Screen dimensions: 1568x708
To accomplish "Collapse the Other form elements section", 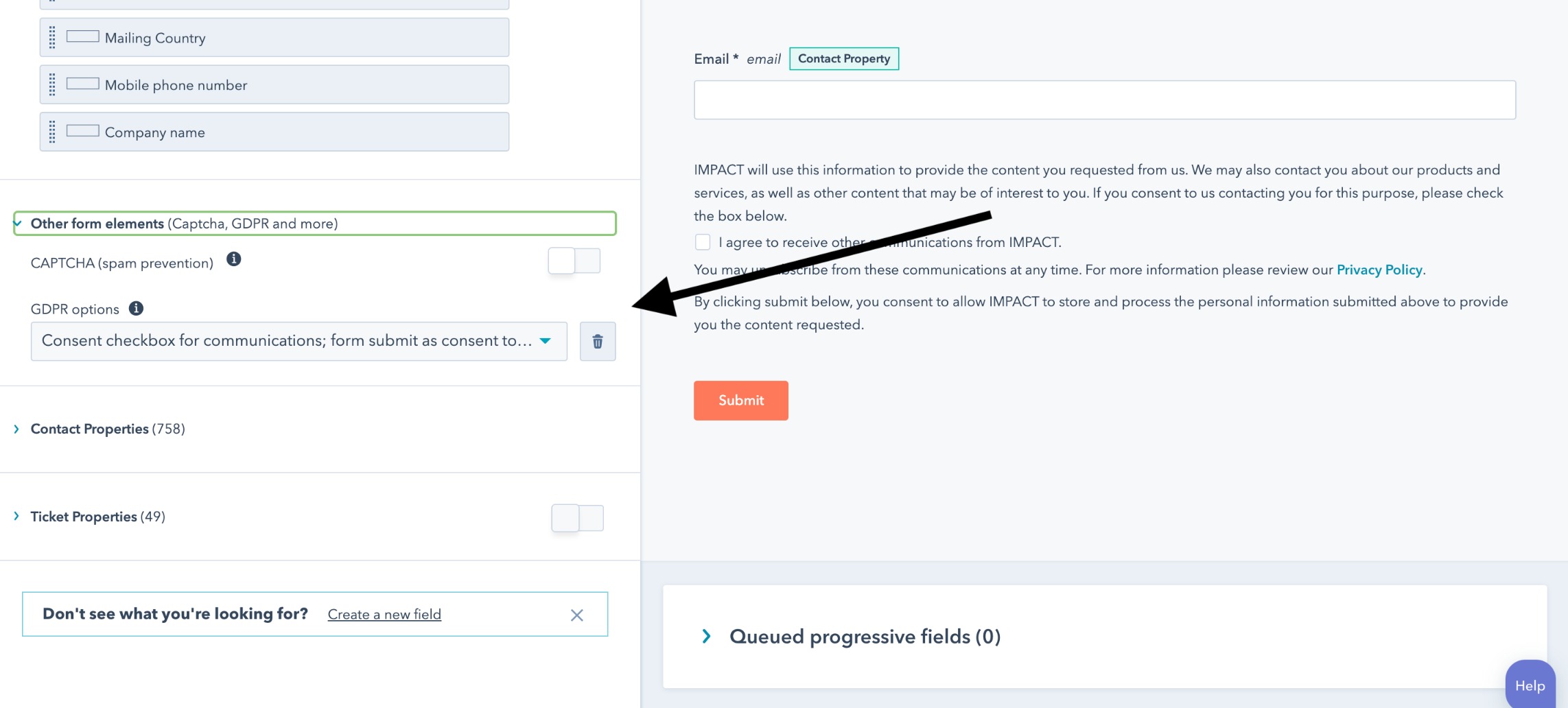I will [18, 224].
